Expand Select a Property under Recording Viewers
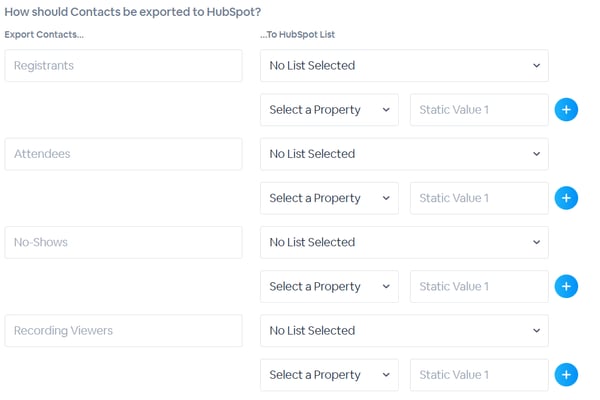Screen dimensions: 600x400 pos(329,375)
